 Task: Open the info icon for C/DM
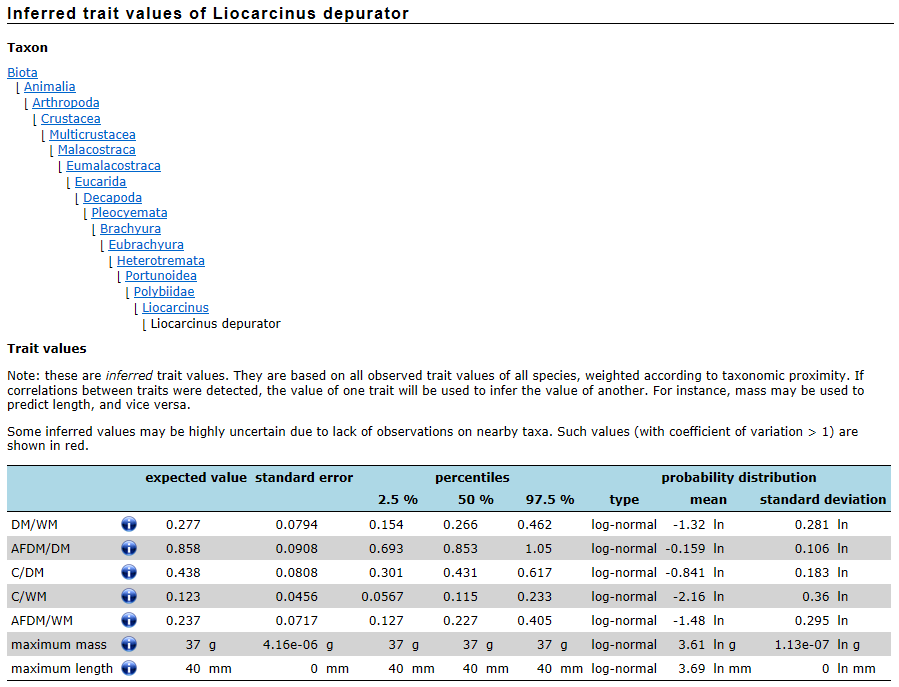[x=129, y=572]
